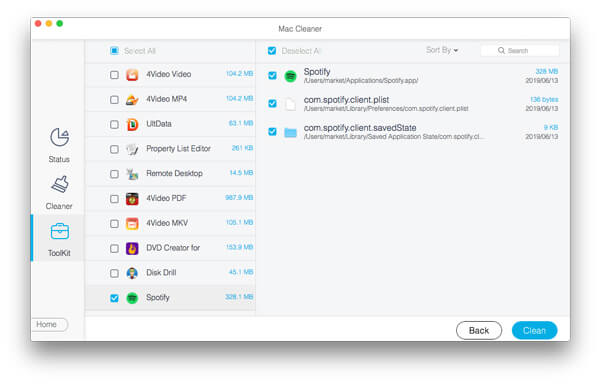Image resolution: width=600 pixels, height=384 pixels.
Task: Select Property List Editor entry
Action: [170, 149]
